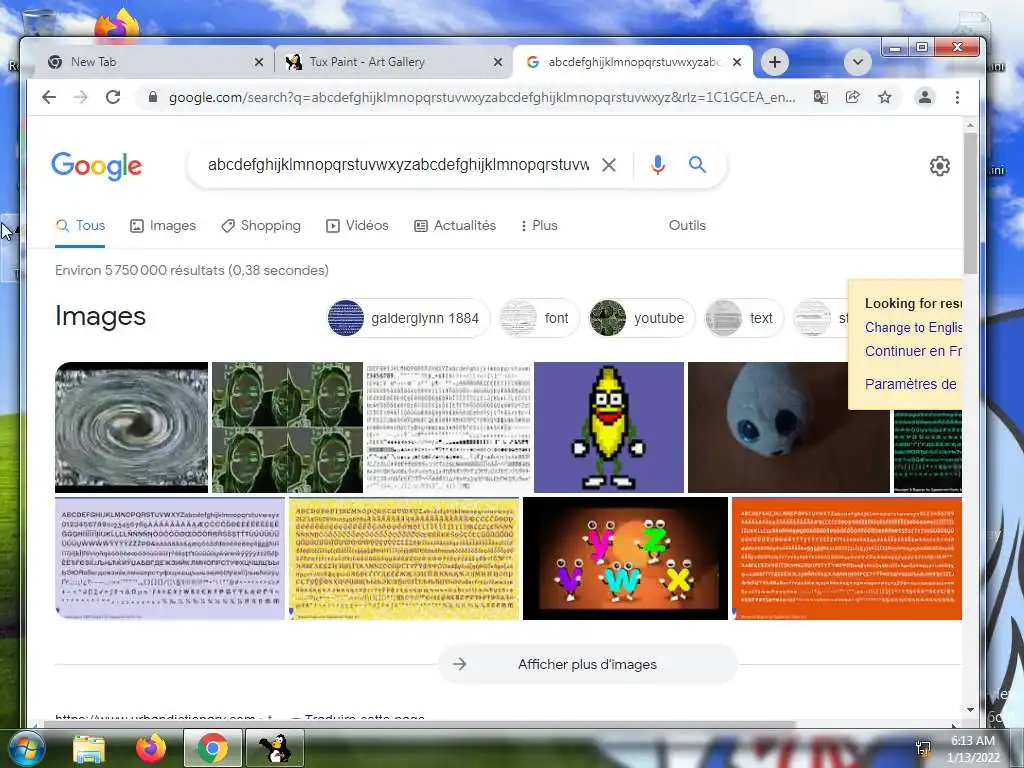Open the orange font chart thumbnail

(x=846, y=558)
